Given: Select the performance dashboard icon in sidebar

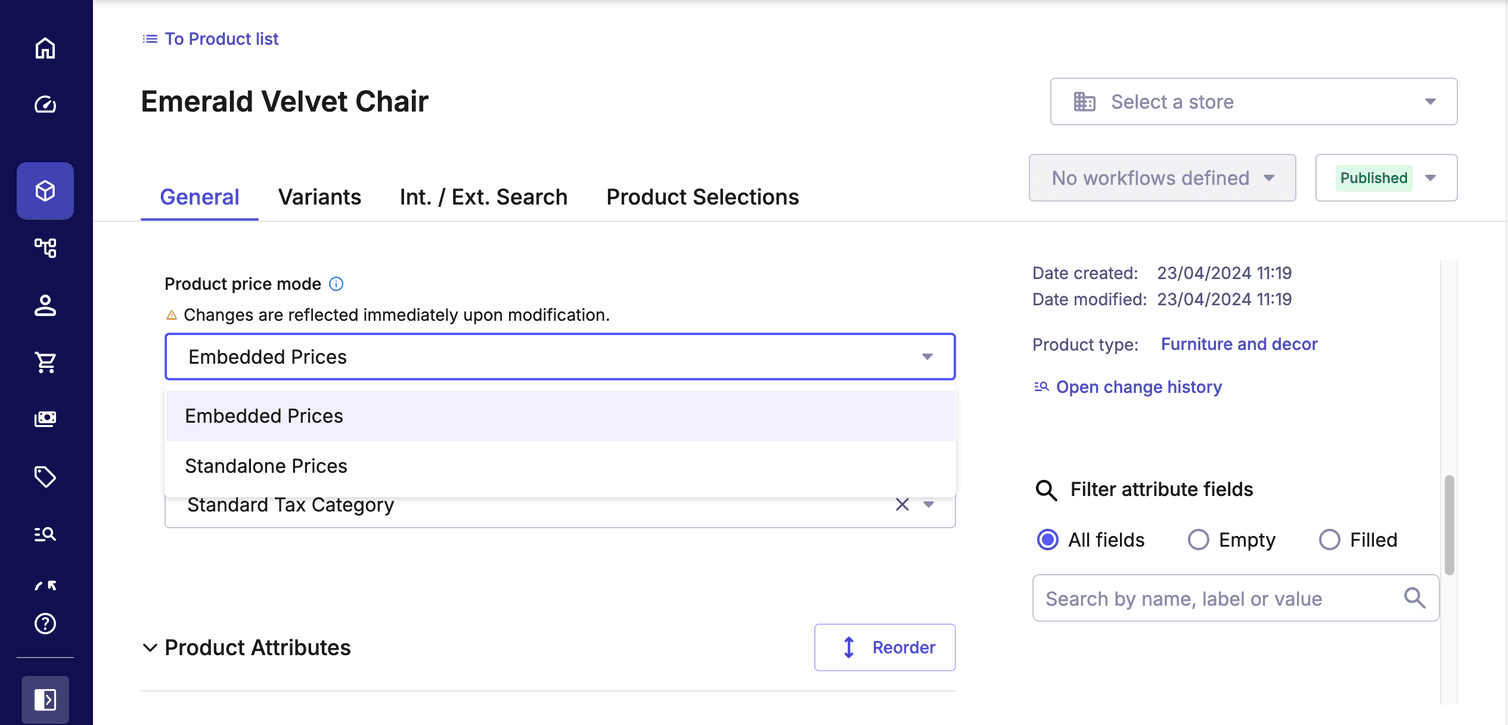Looking at the screenshot, I should pos(46,104).
